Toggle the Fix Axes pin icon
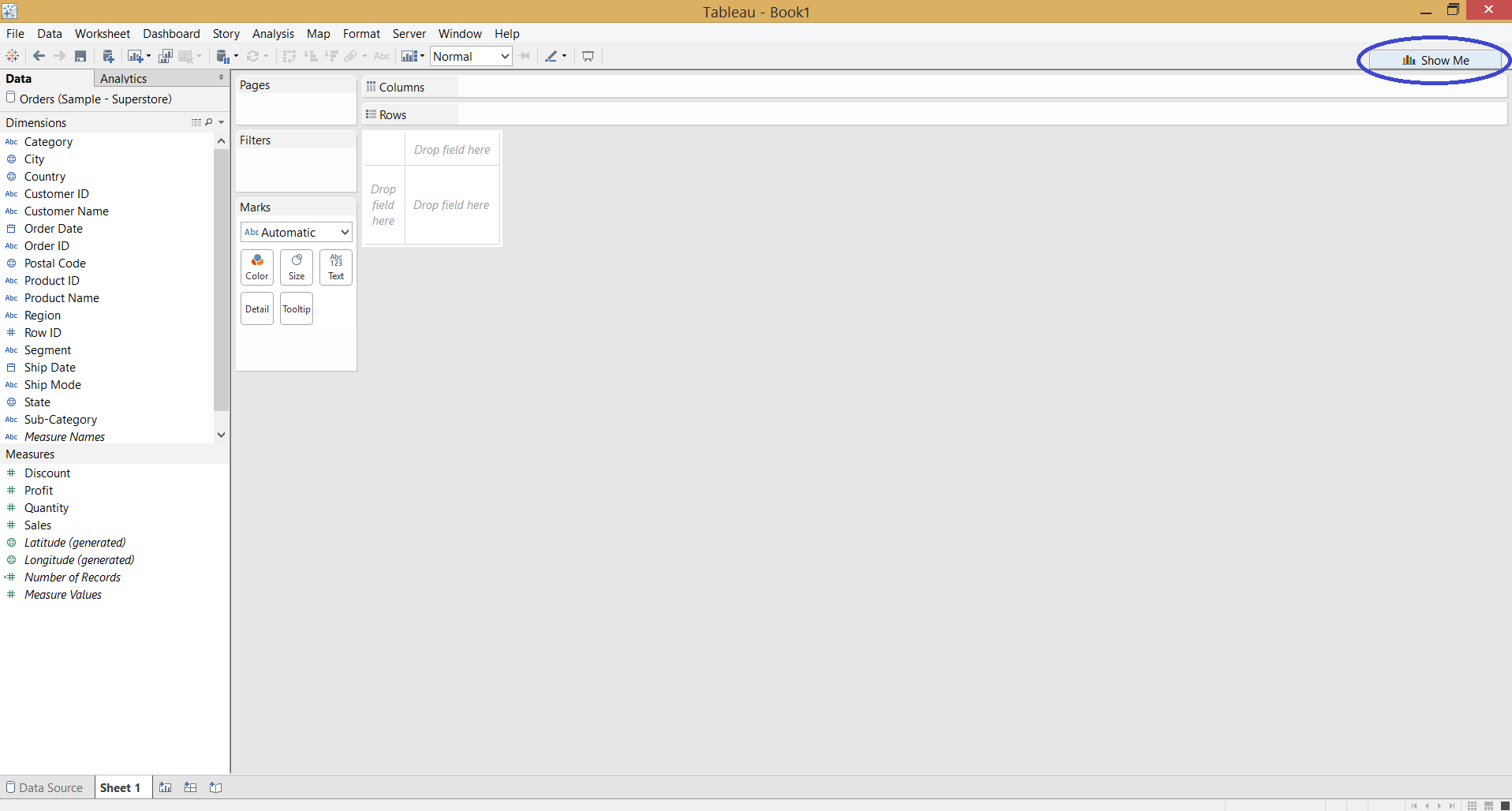Viewport: 1512px width, 811px height. [x=525, y=56]
